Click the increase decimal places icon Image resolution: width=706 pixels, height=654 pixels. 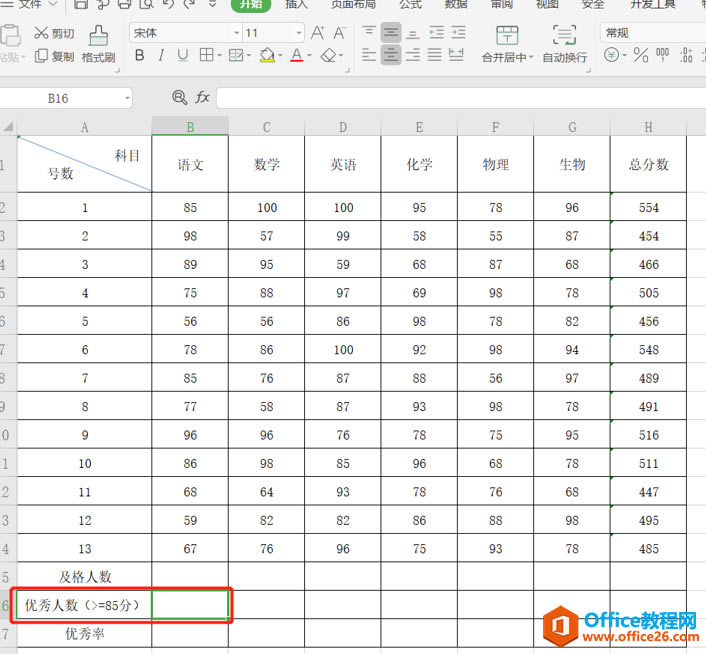pos(686,54)
